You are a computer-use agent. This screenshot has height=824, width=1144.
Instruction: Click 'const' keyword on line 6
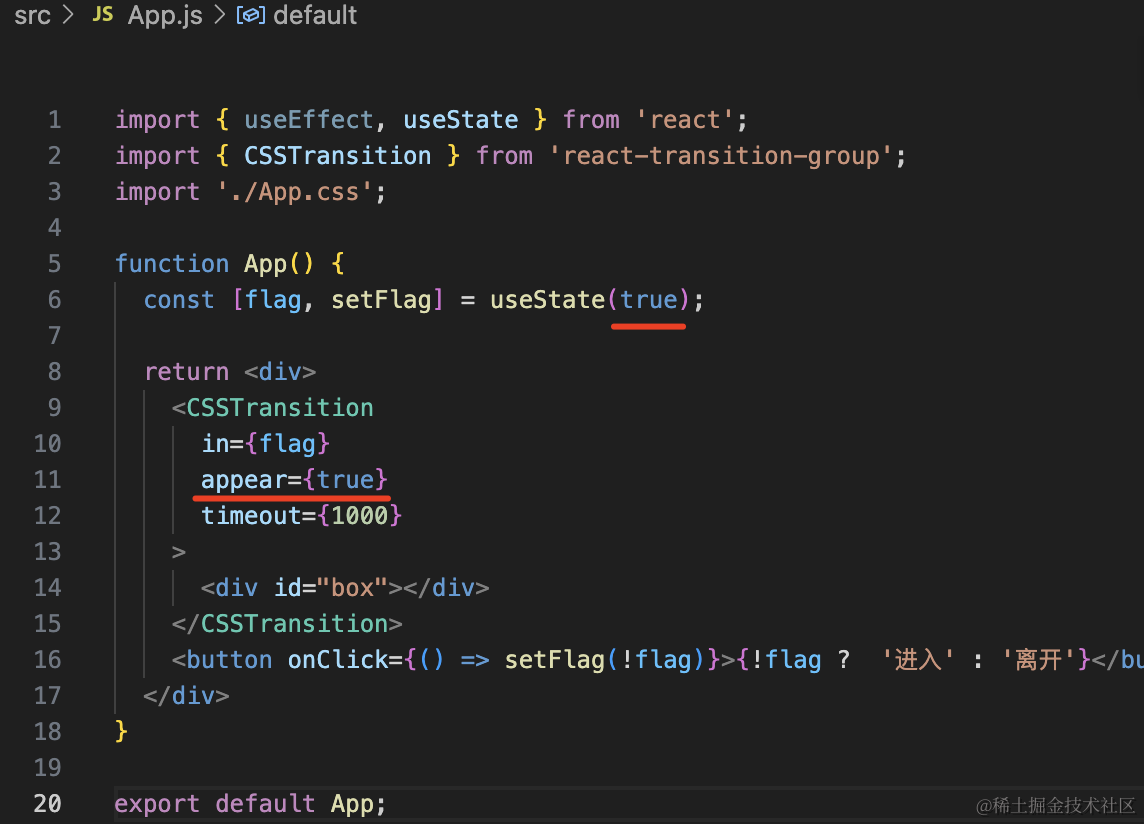click(179, 300)
